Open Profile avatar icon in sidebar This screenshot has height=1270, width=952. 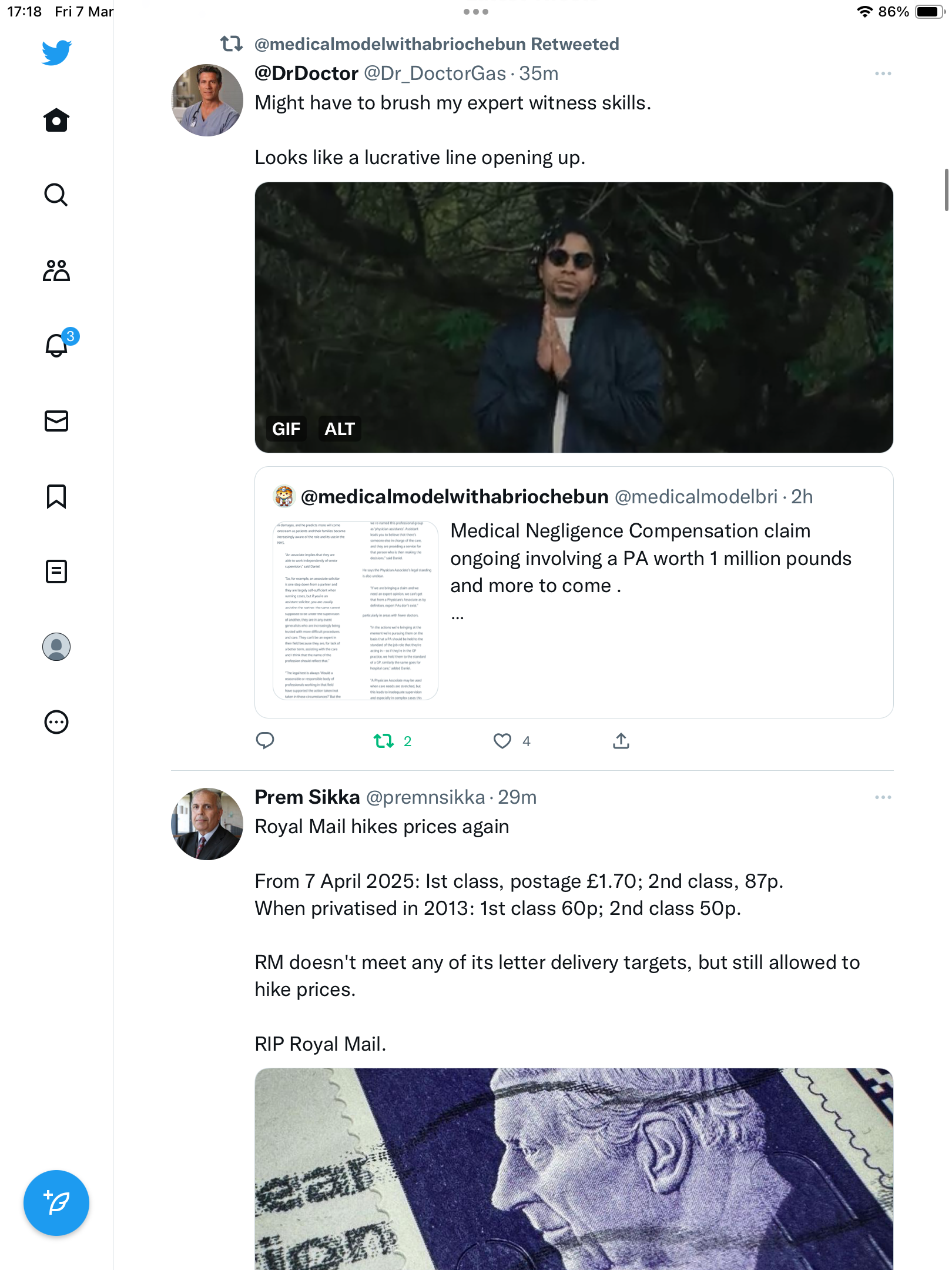pos(56,647)
